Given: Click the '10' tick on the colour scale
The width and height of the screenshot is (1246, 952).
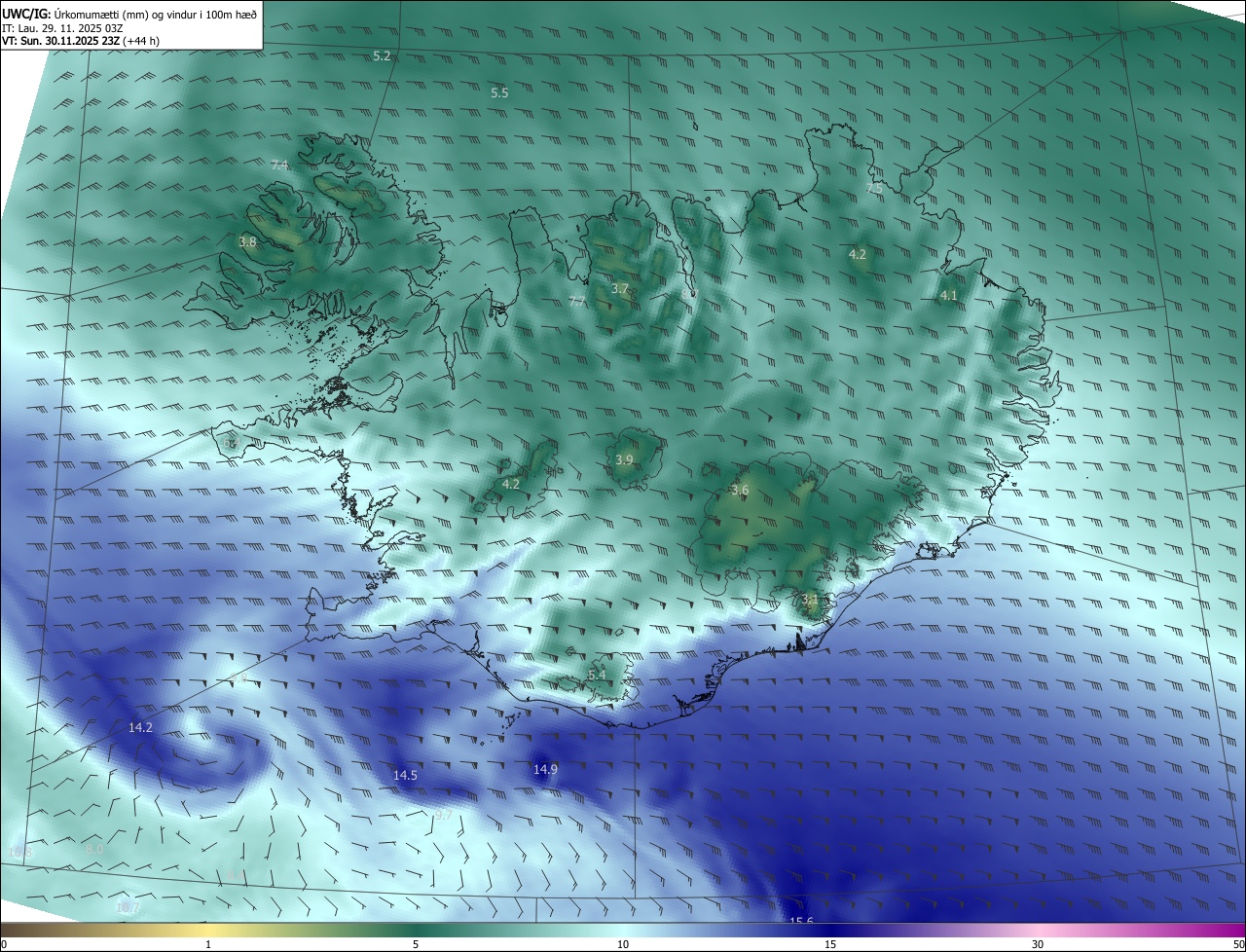Looking at the screenshot, I should pos(623,944).
